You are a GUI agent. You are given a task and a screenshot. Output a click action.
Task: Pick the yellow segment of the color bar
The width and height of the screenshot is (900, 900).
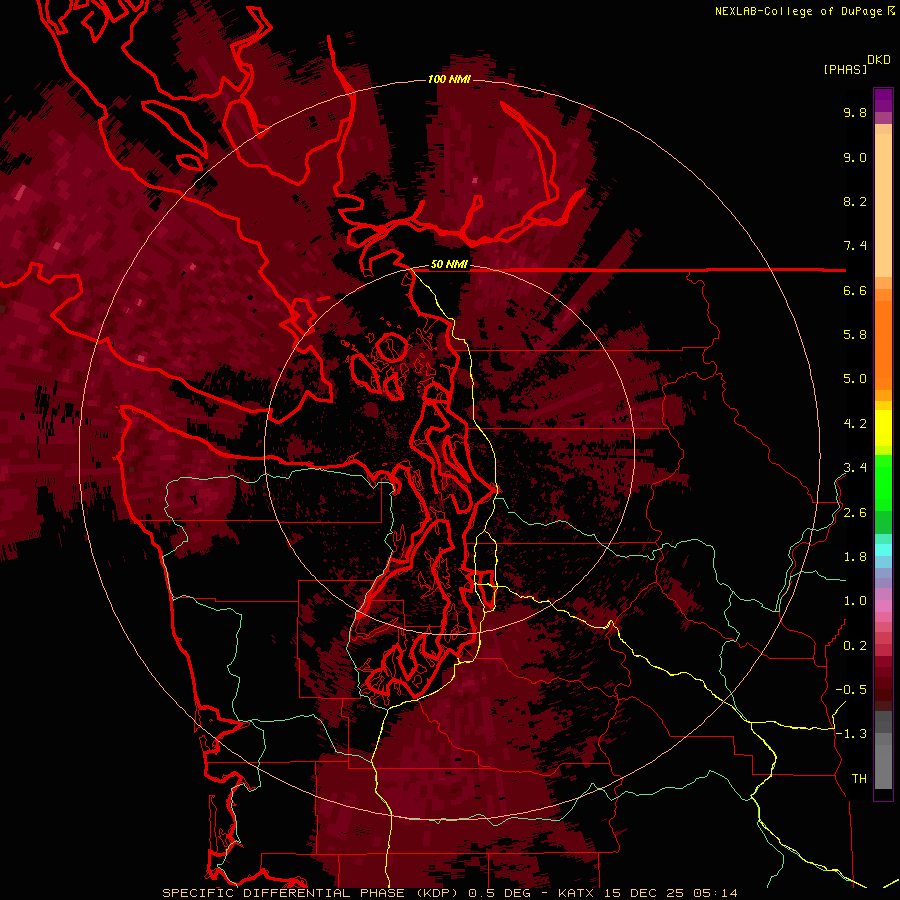click(x=883, y=427)
